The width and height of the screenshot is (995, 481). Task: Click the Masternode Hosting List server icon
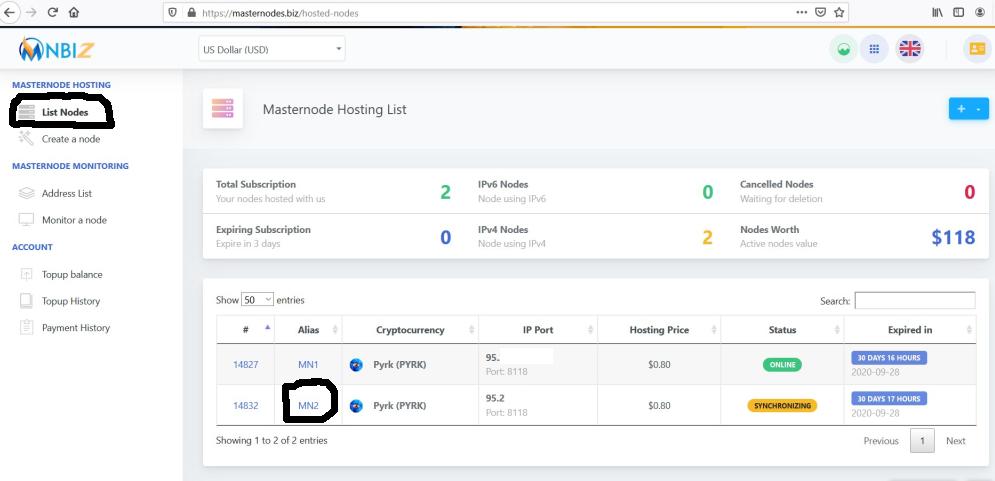coord(223,109)
